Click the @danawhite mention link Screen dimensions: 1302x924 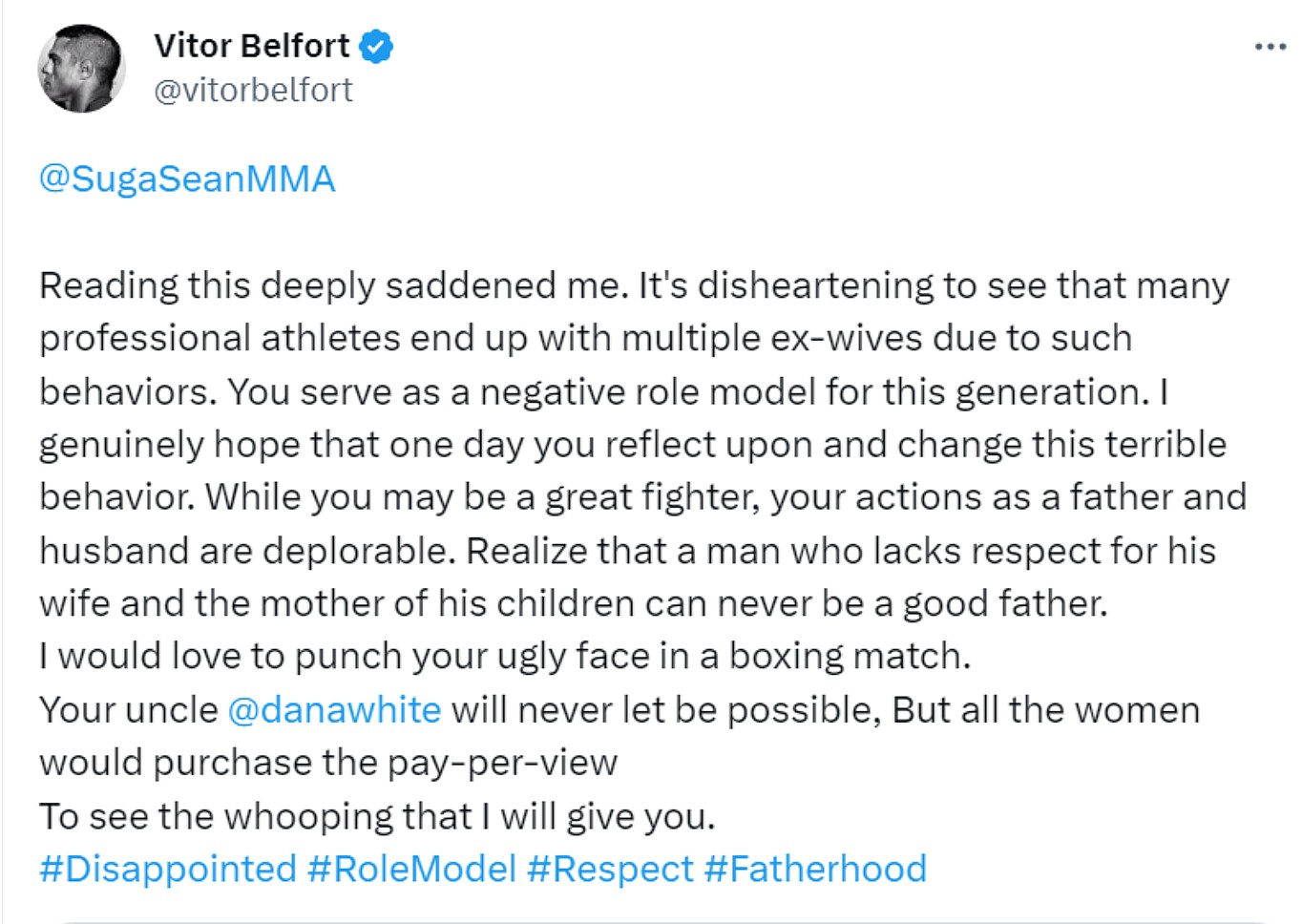(334, 710)
